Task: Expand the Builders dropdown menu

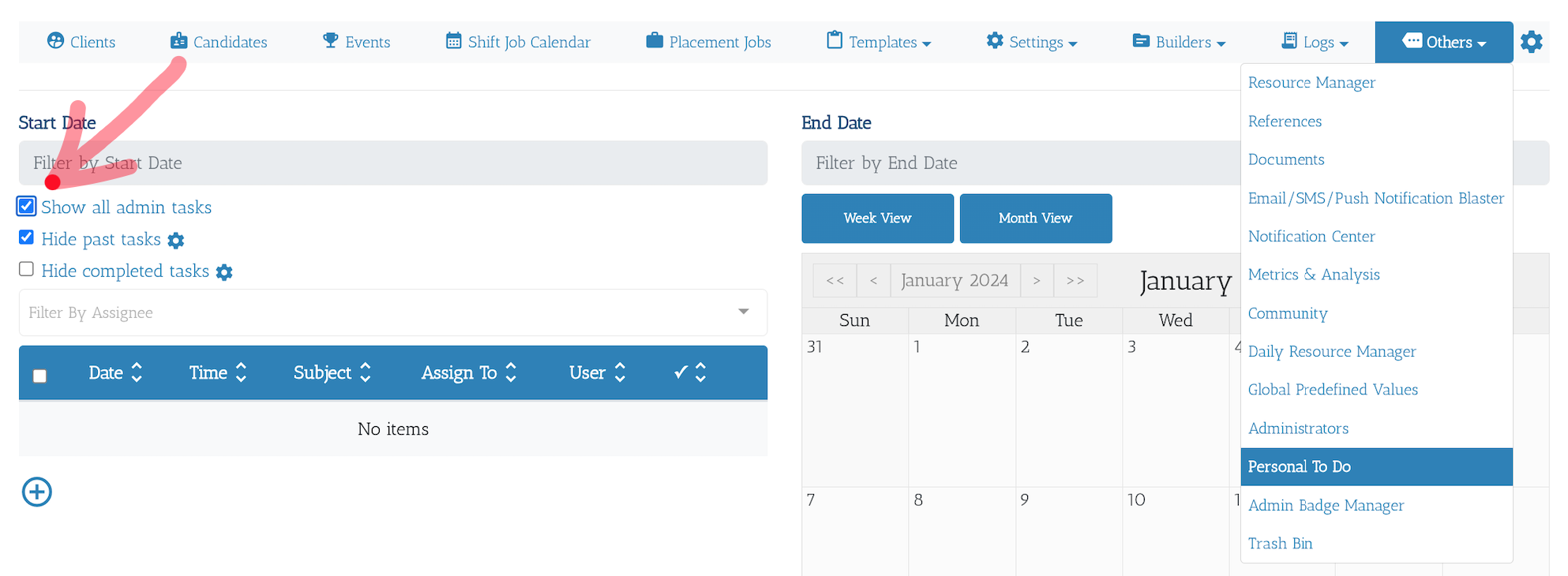Action: click(1179, 42)
